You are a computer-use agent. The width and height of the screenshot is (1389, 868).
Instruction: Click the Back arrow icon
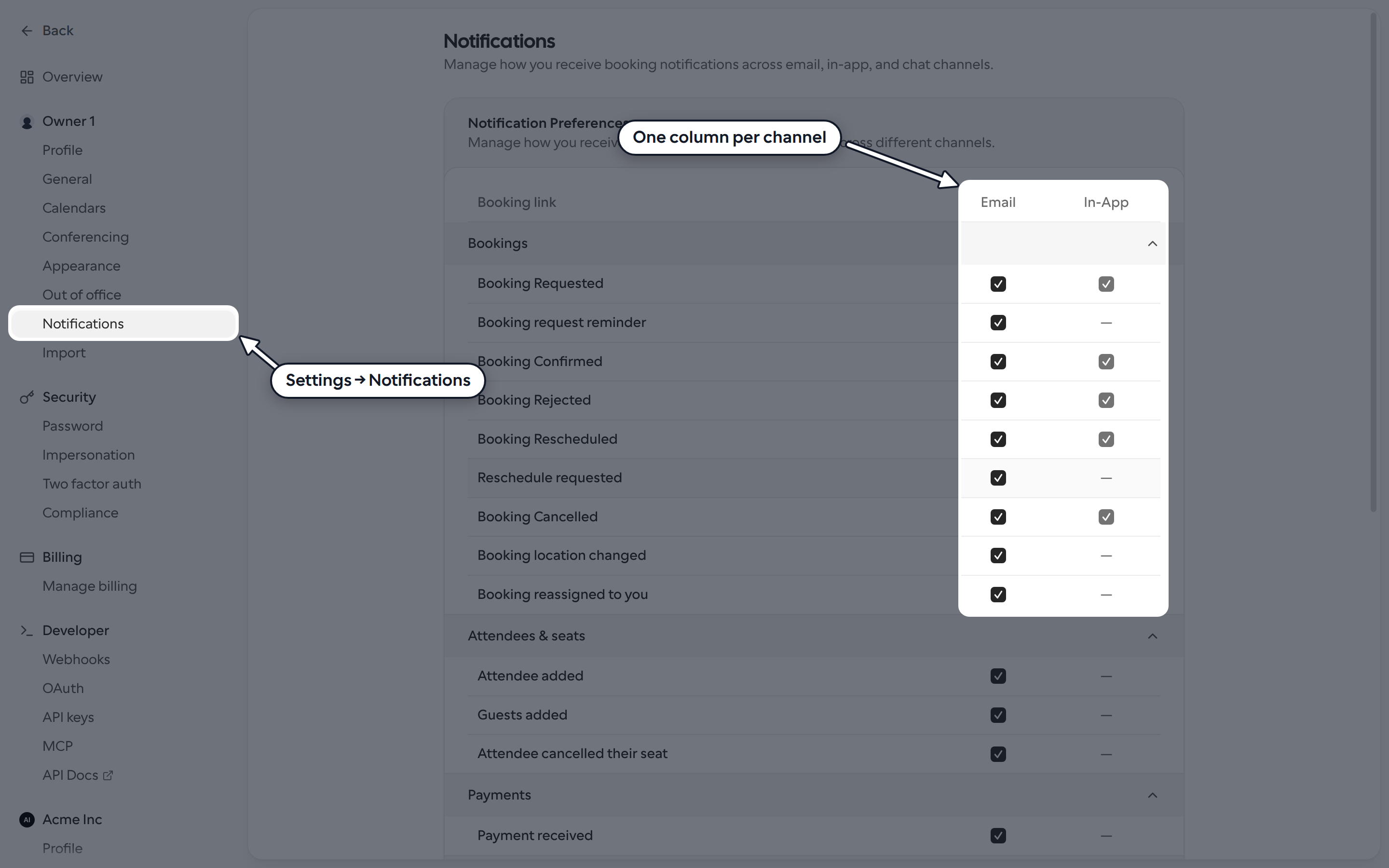tap(27, 30)
